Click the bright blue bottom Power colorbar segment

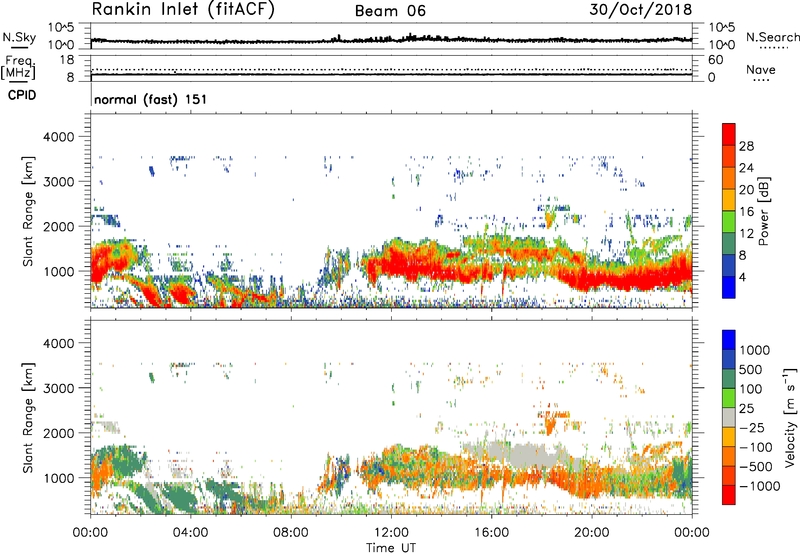(729, 287)
